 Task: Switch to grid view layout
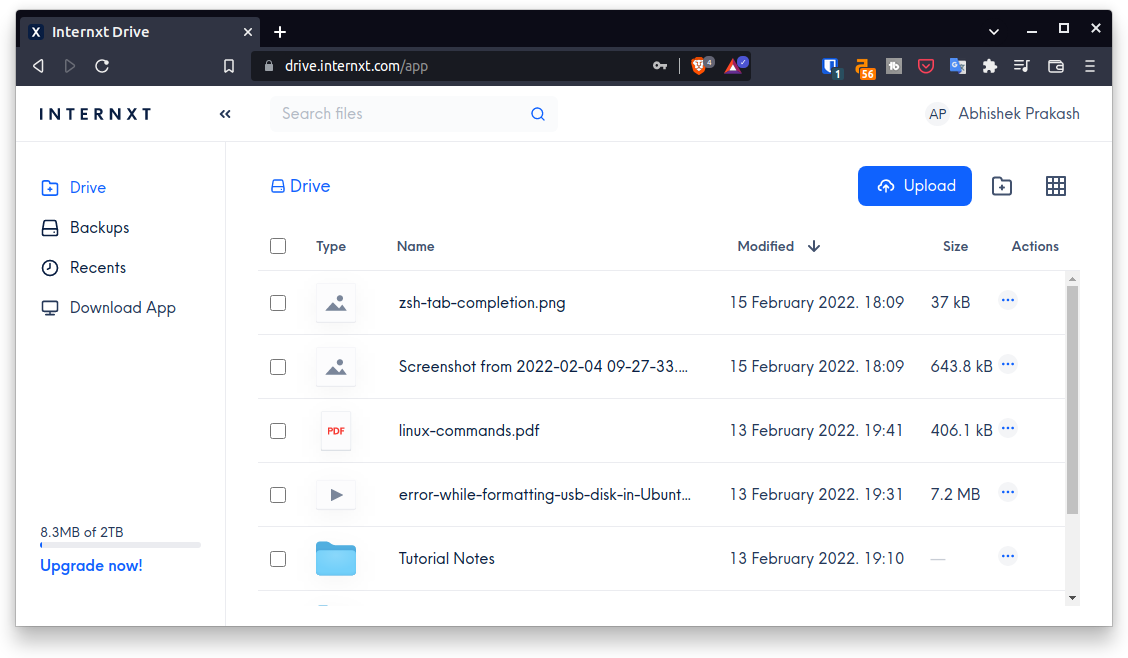pyautogui.click(x=1056, y=186)
